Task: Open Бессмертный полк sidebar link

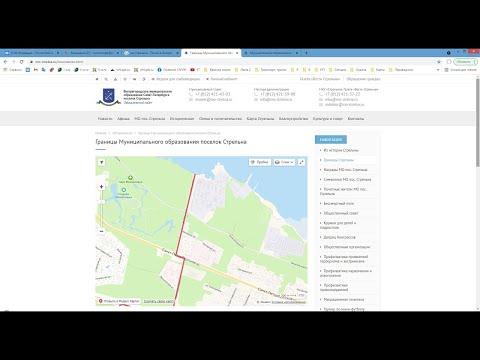Action: pyautogui.click(x=339, y=203)
